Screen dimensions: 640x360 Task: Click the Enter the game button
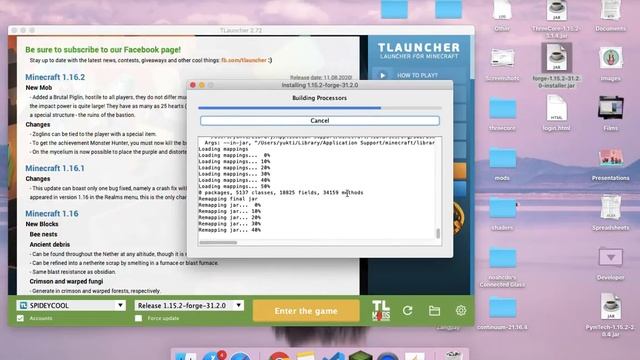pyautogui.click(x=306, y=311)
